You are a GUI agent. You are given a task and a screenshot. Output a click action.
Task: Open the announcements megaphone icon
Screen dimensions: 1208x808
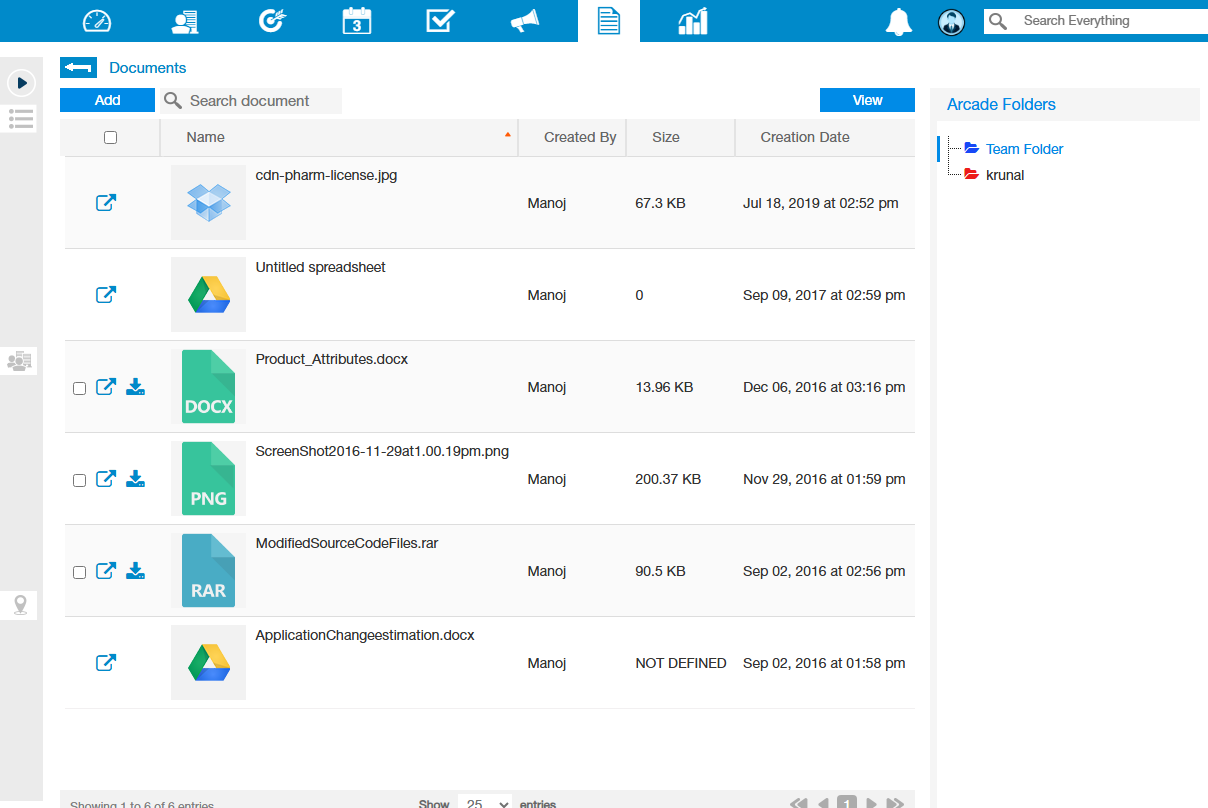(x=525, y=21)
